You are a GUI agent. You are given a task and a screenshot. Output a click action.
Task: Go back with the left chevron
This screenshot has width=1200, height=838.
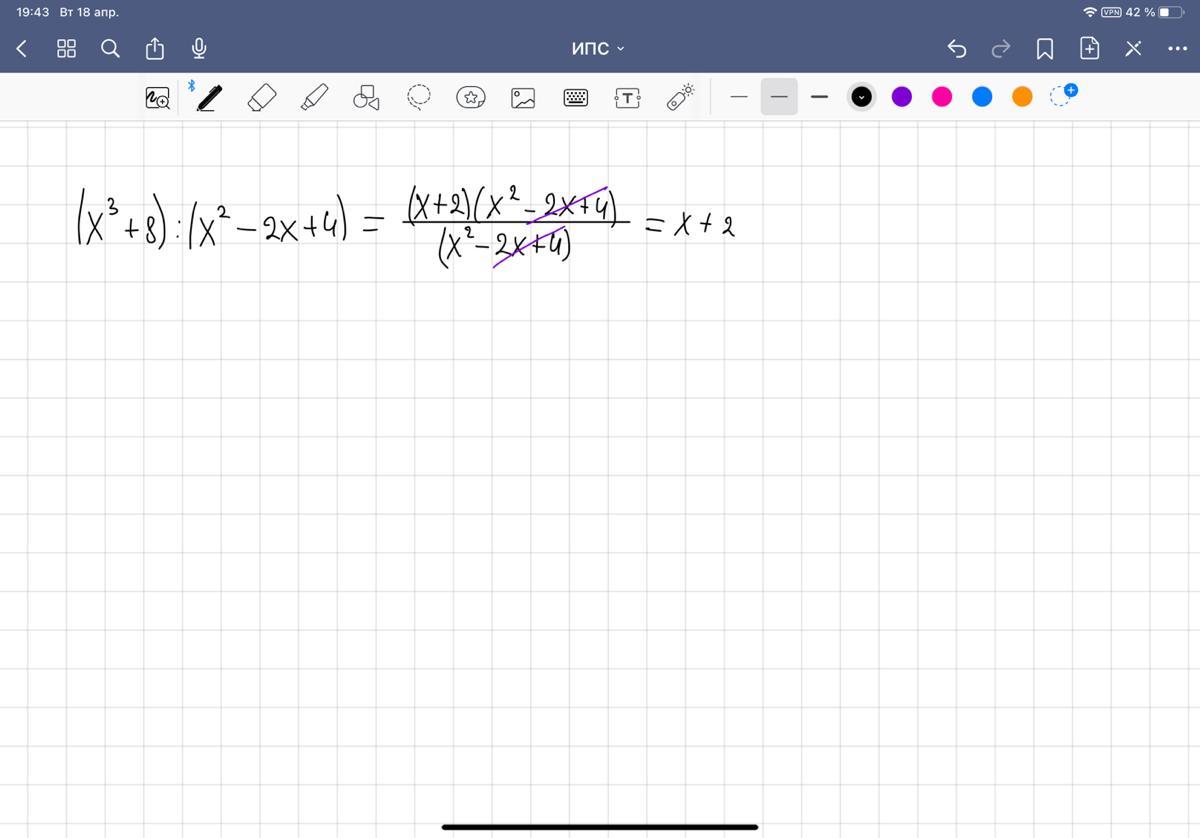pos(21,48)
